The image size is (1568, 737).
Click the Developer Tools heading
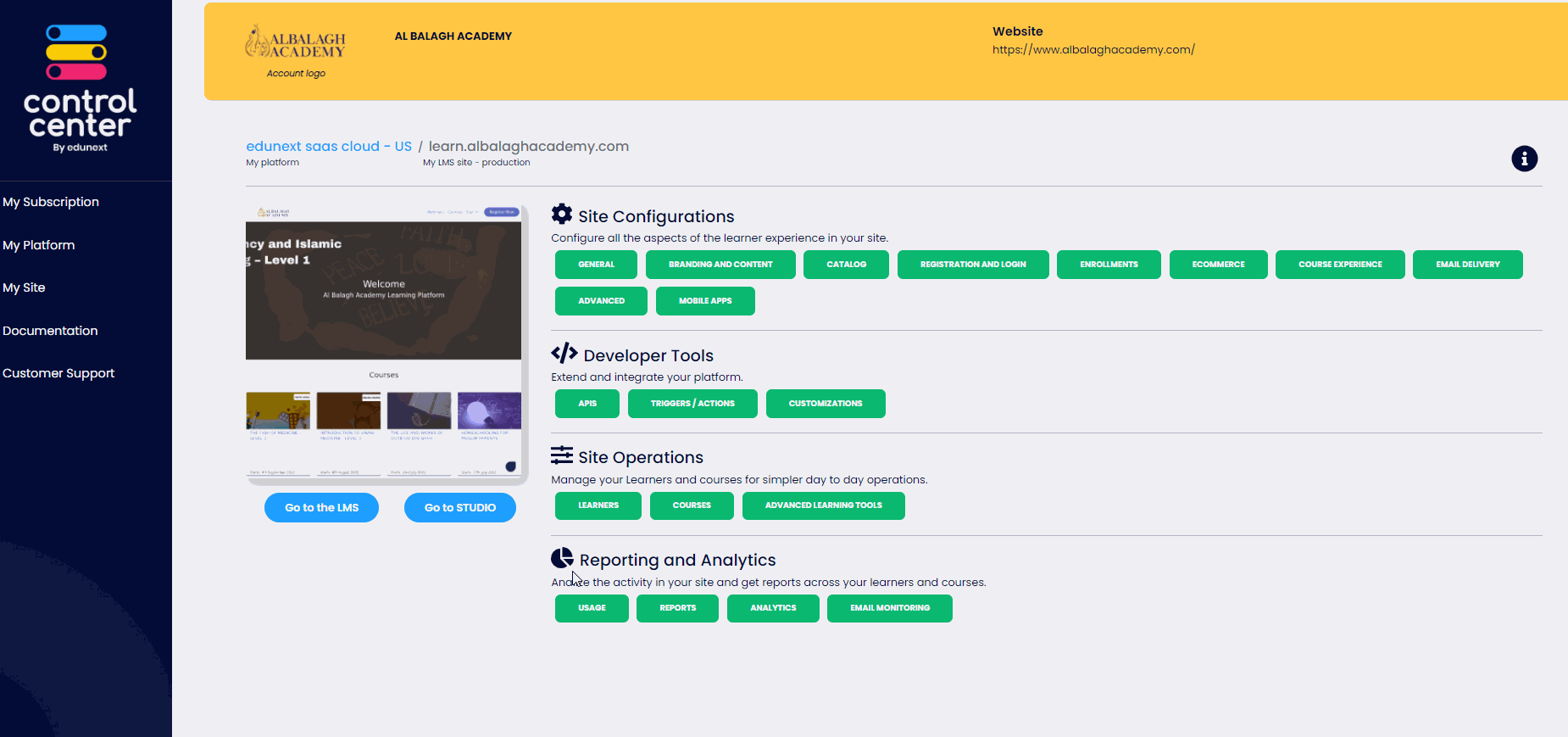click(648, 355)
